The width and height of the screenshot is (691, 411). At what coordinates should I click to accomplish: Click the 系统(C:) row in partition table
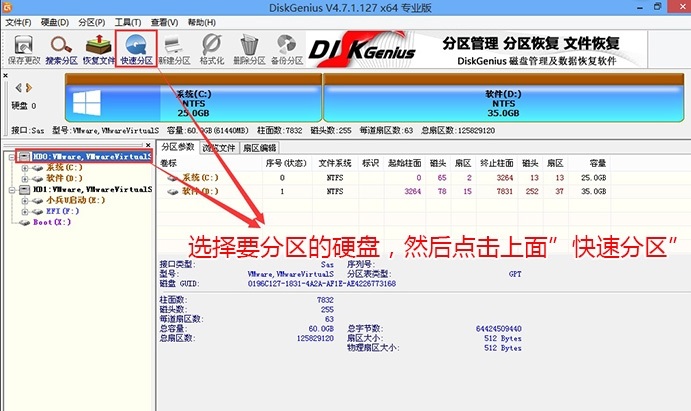click(383, 178)
